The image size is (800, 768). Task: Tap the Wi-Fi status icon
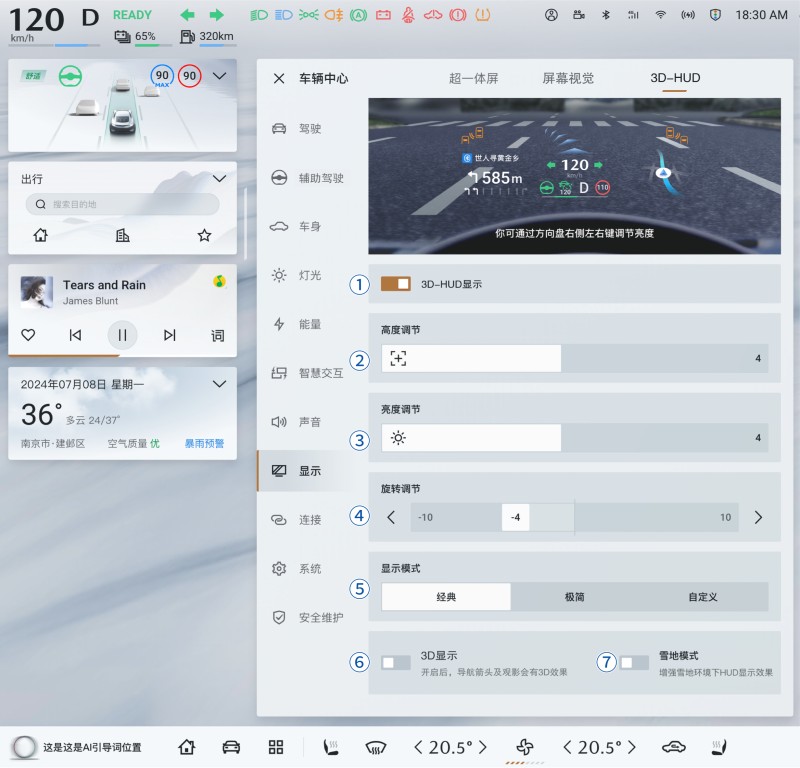tap(660, 15)
